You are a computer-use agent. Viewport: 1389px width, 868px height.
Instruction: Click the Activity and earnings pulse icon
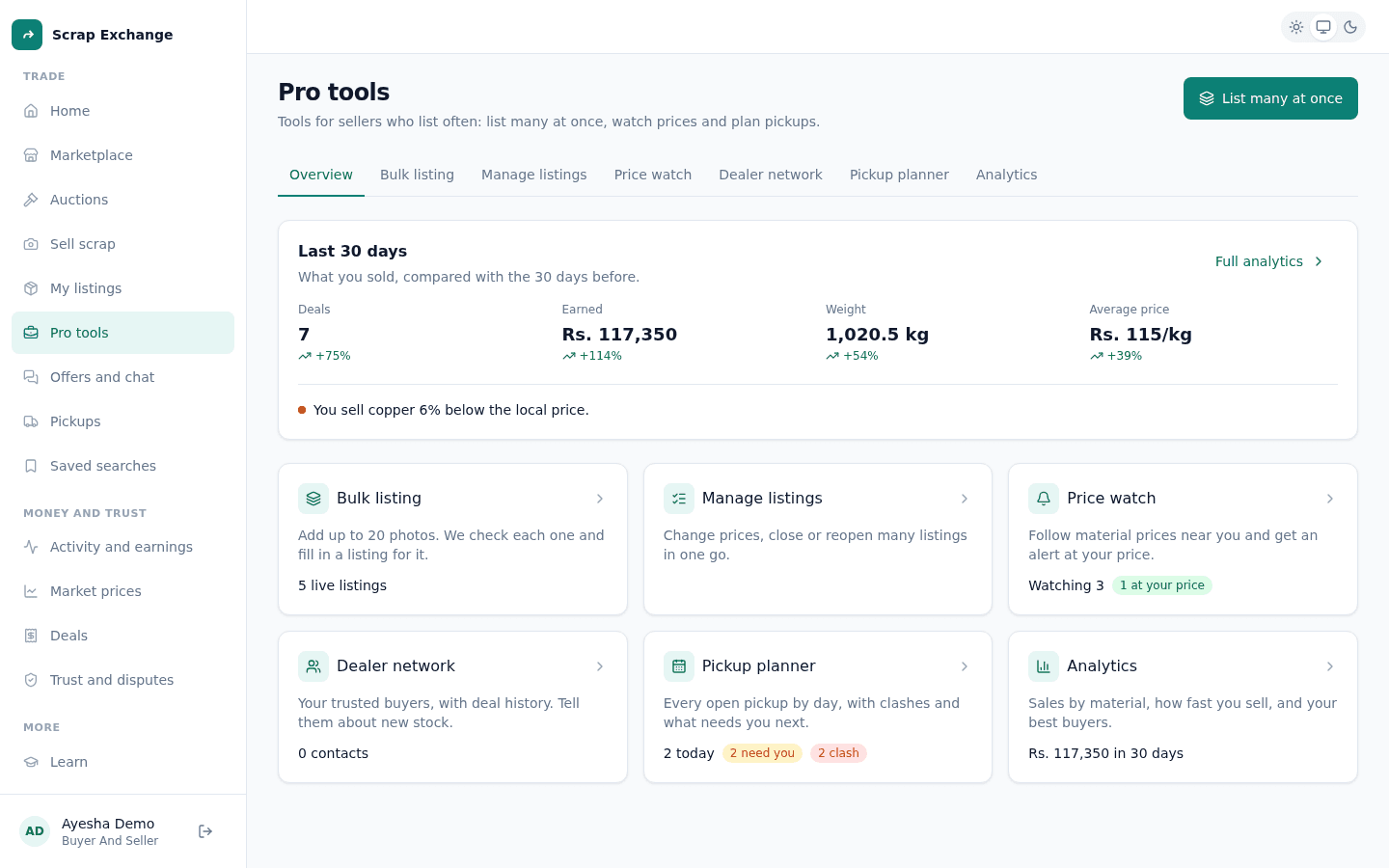coord(31,547)
